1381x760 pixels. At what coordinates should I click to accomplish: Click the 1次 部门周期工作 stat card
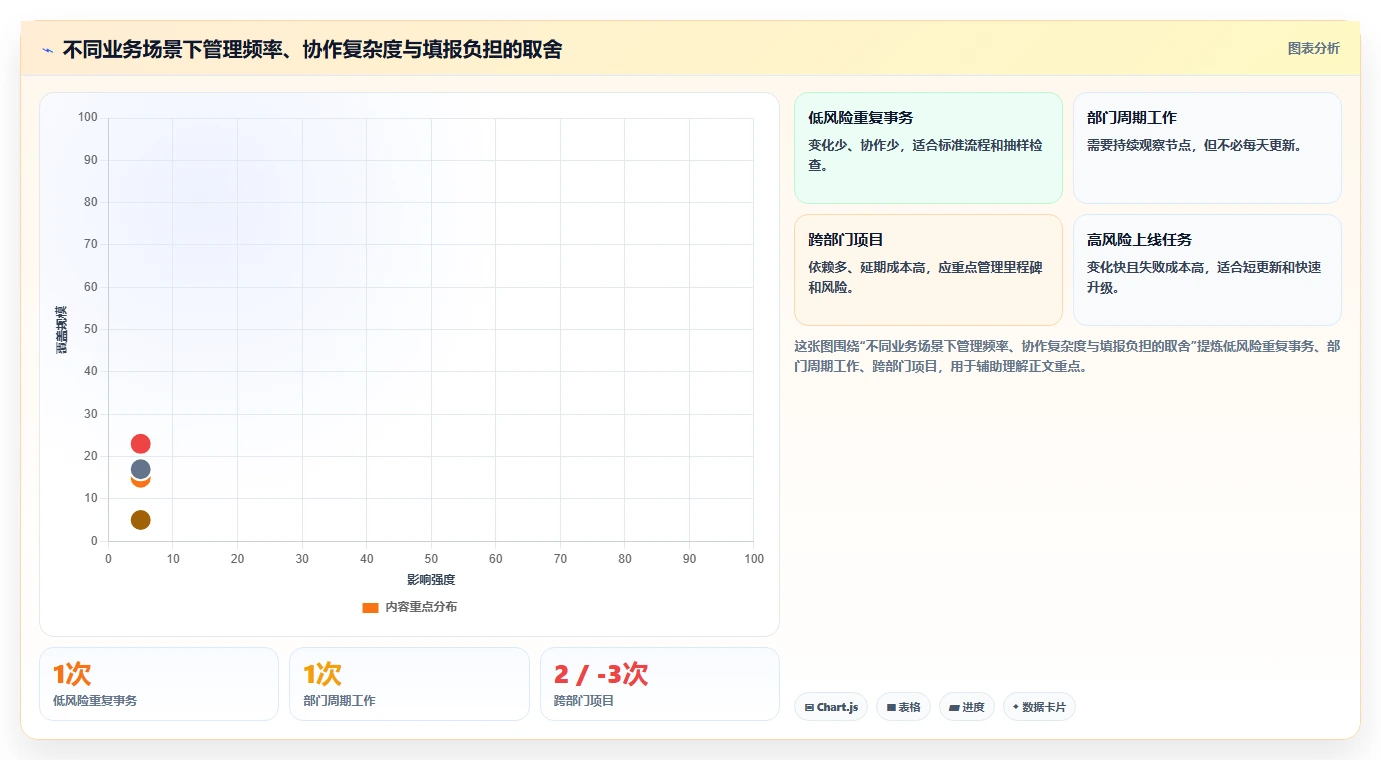[409, 684]
